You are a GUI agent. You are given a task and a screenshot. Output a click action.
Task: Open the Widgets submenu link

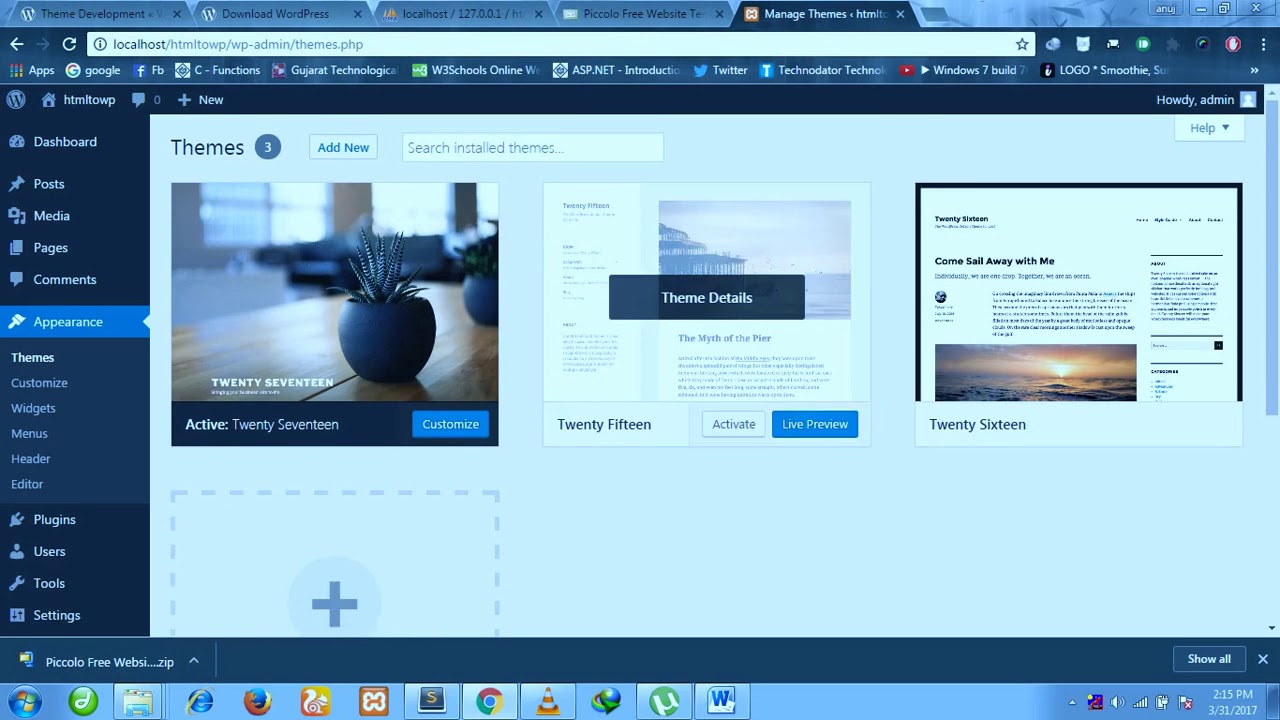tap(33, 408)
